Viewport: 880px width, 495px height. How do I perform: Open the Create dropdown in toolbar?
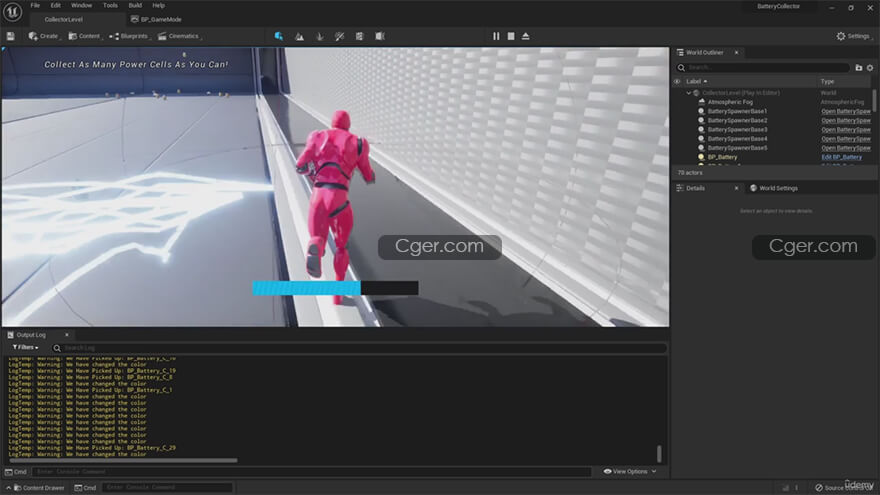pyautogui.click(x=43, y=36)
